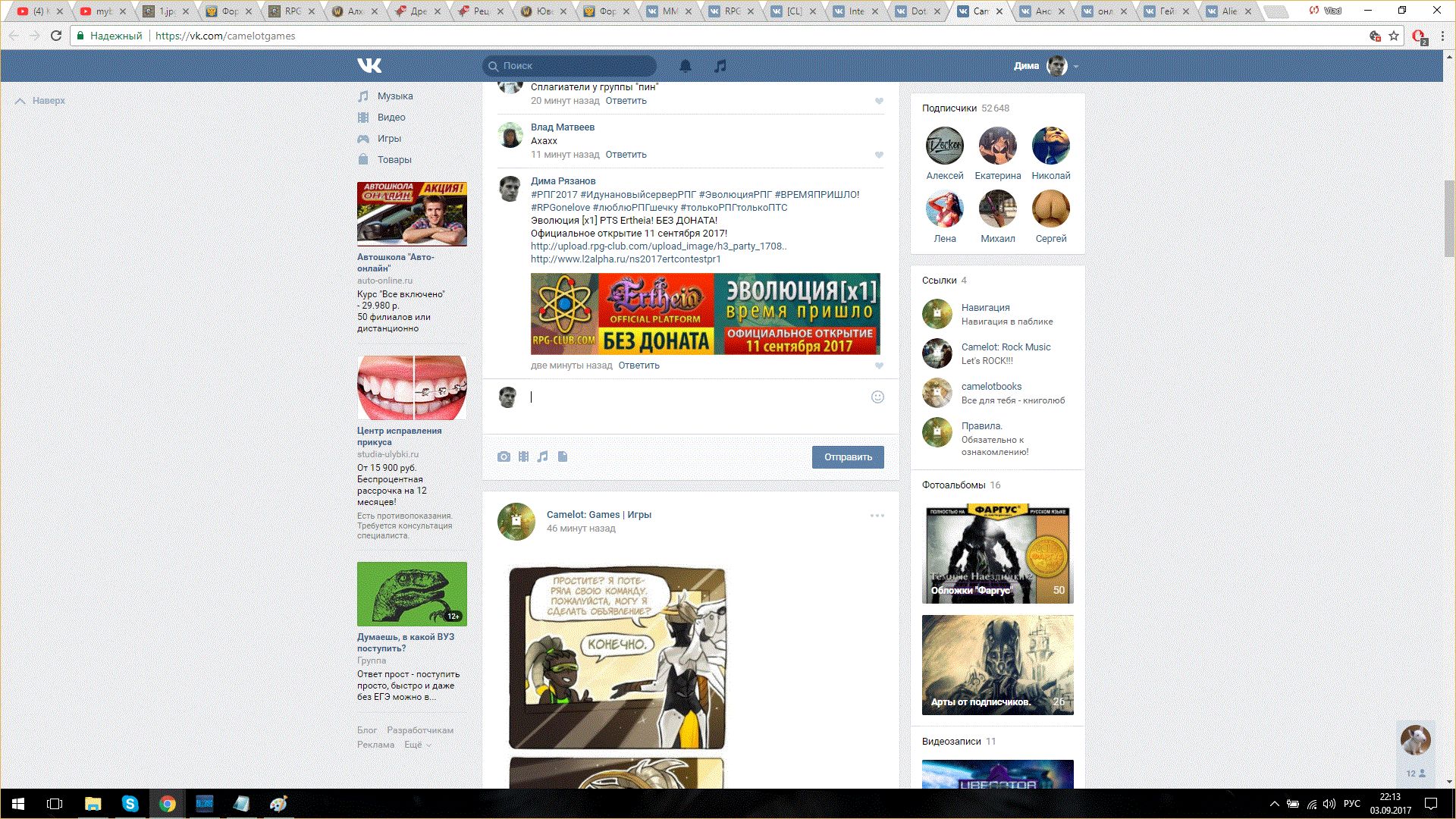Image resolution: width=1456 pixels, height=819 pixels.
Task: Reload the page in Chrome
Action: [x=55, y=36]
